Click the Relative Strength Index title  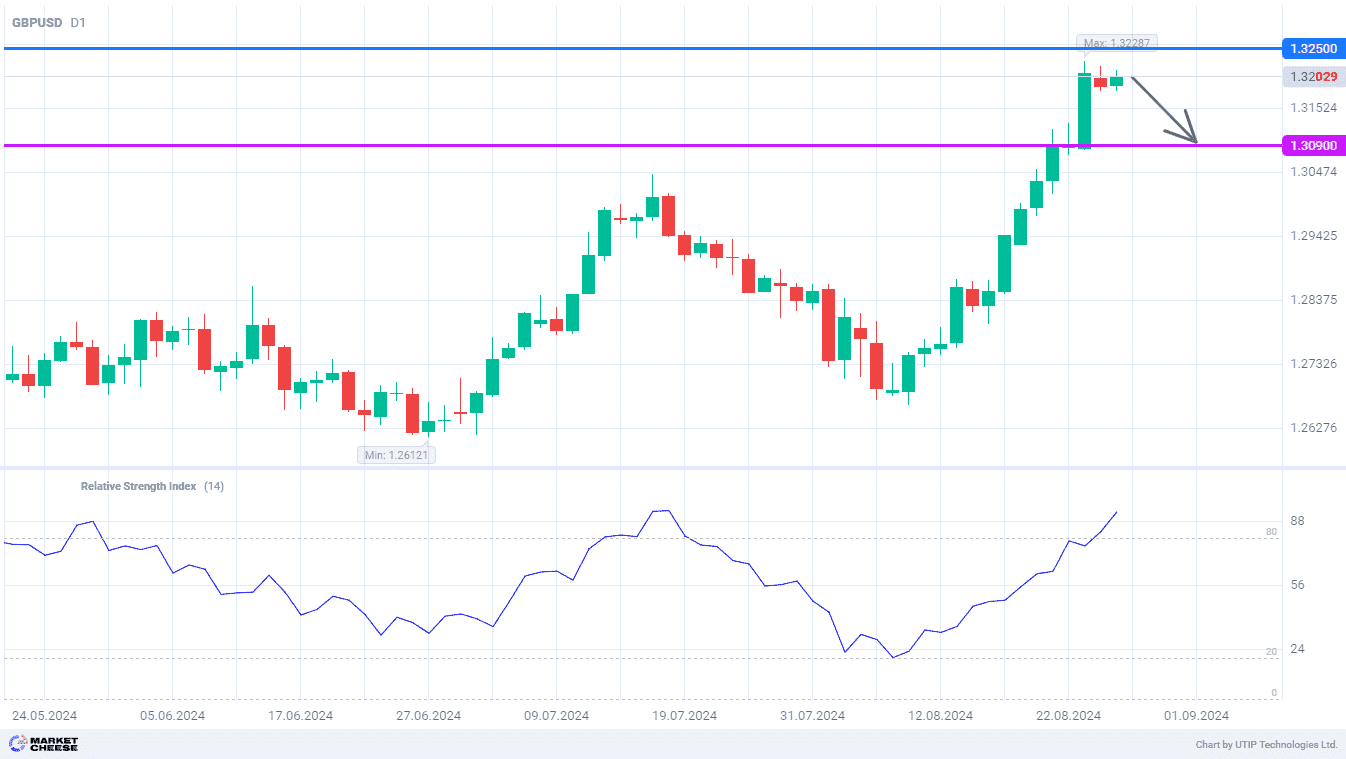pyautogui.click(x=138, y=486)
